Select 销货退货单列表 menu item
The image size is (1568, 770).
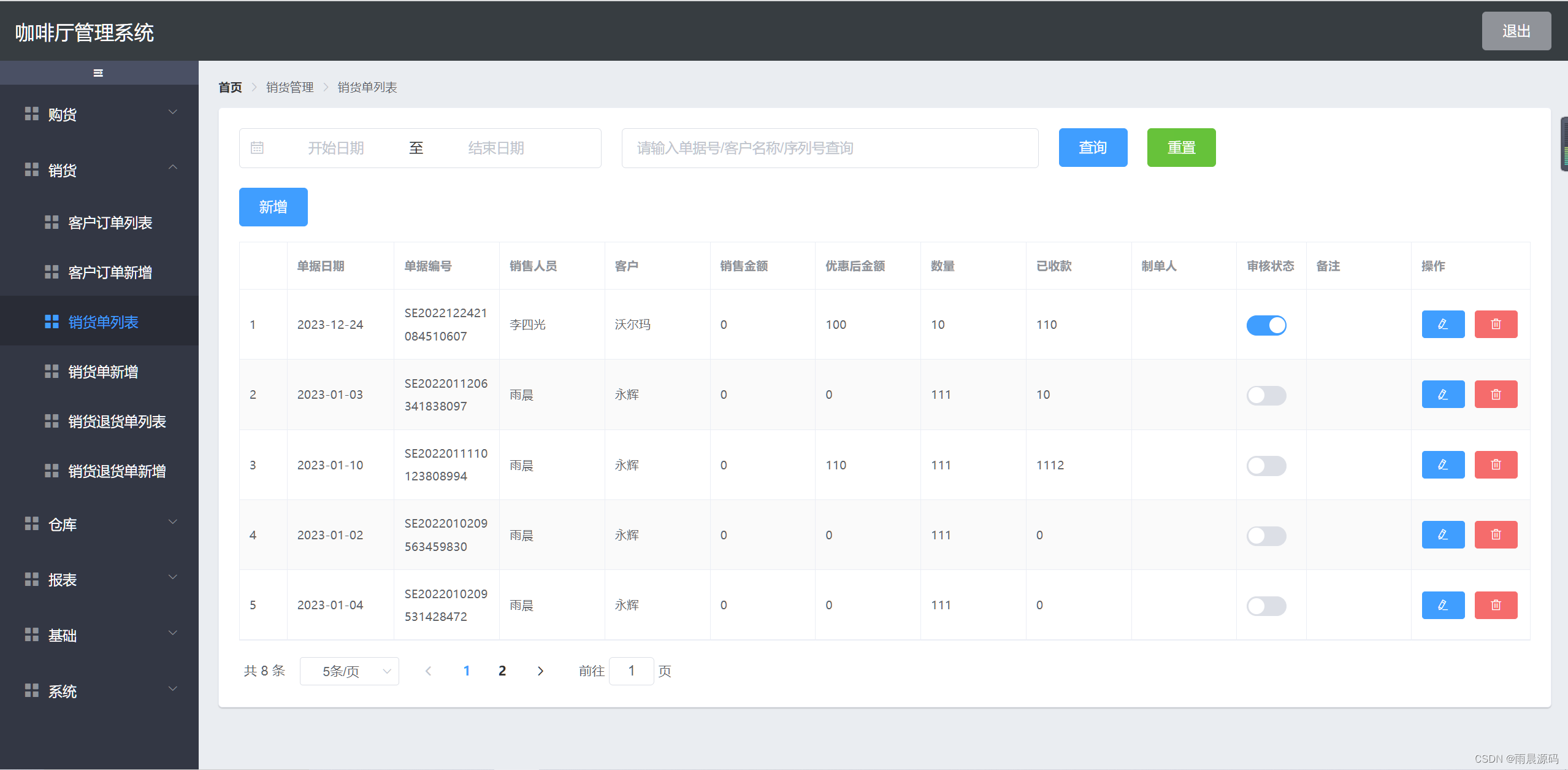point(117,422)
